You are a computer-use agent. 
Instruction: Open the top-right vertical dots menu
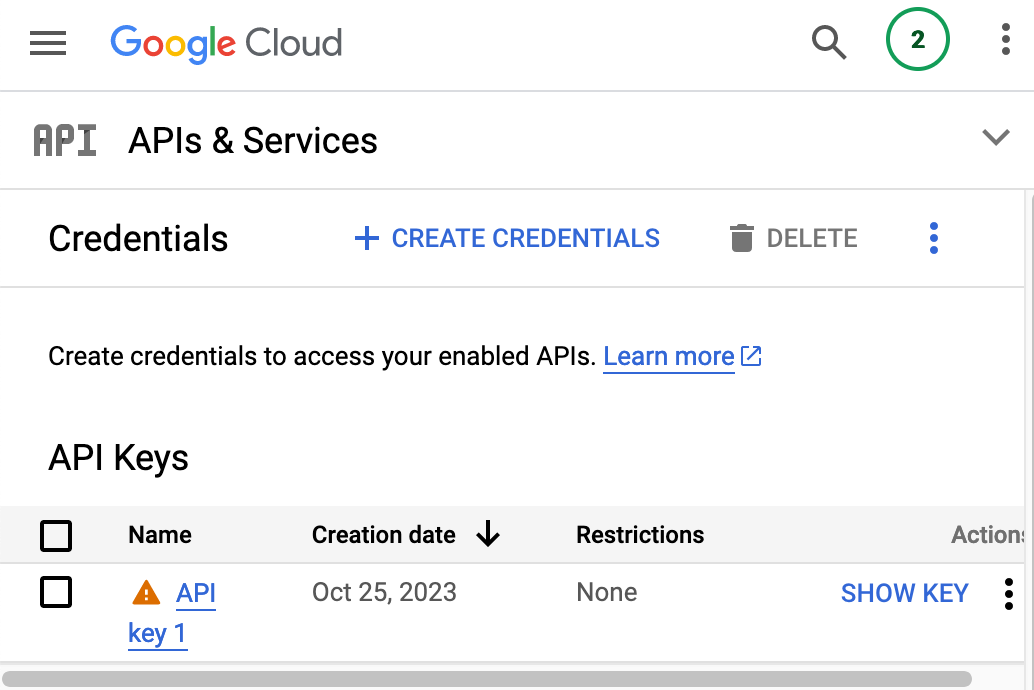[1005, 40]
